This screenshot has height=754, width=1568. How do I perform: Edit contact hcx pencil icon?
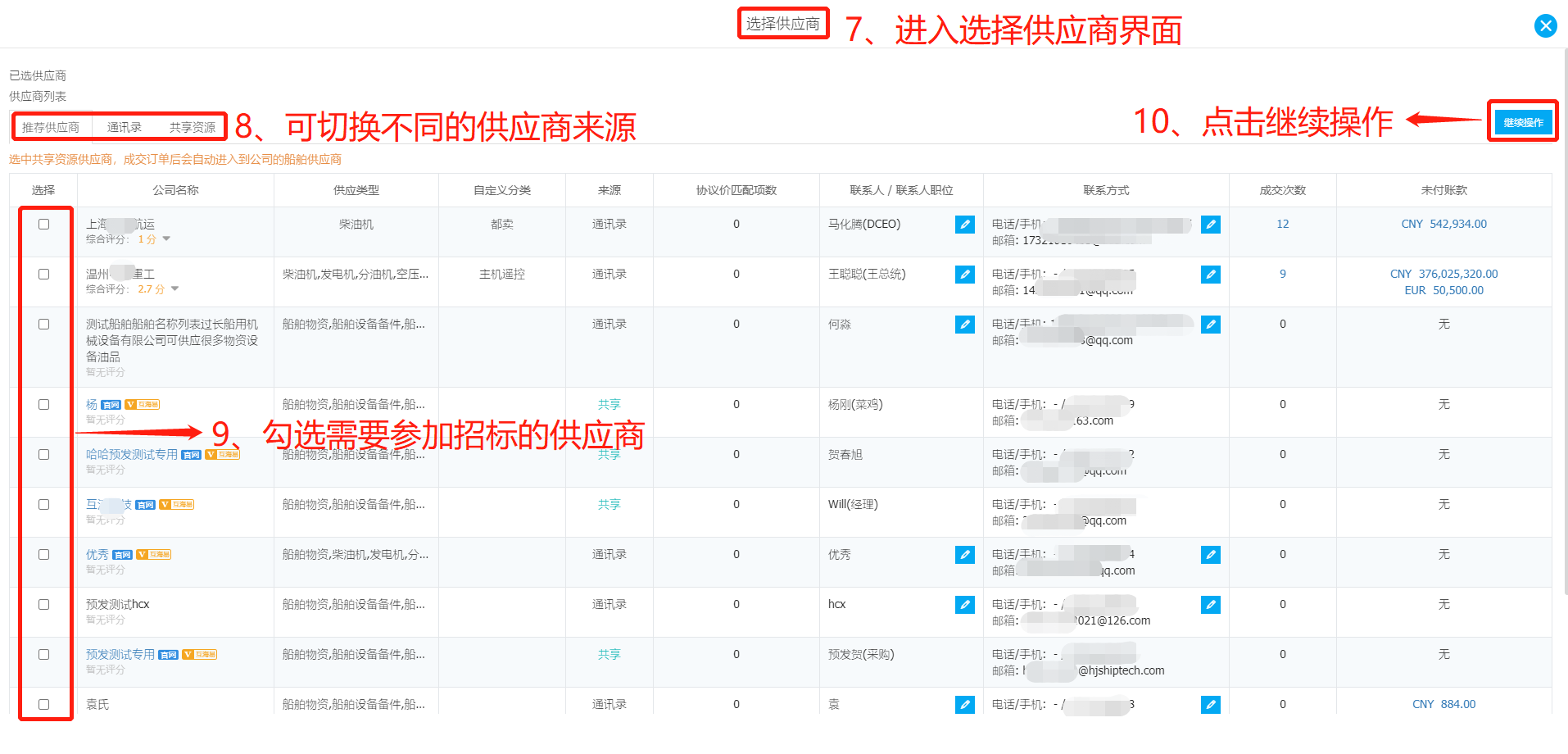964,605
